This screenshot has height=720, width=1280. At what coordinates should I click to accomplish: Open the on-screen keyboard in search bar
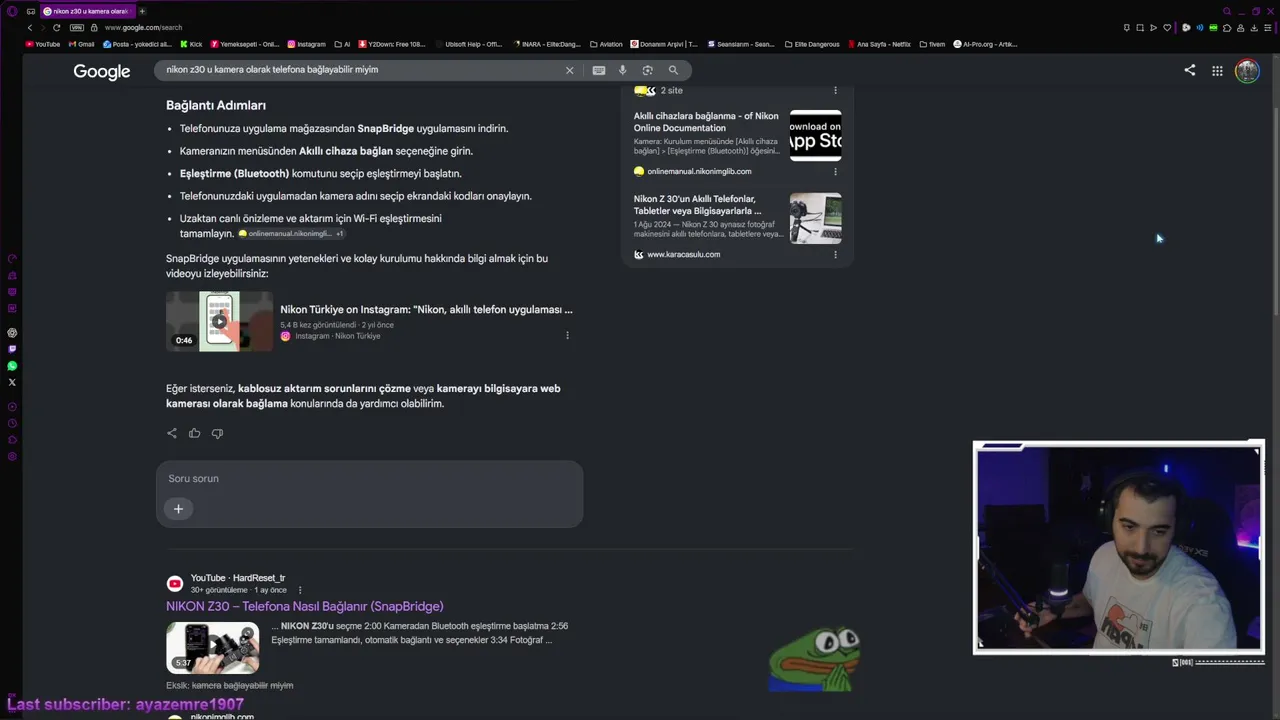(x=598, y=70)
